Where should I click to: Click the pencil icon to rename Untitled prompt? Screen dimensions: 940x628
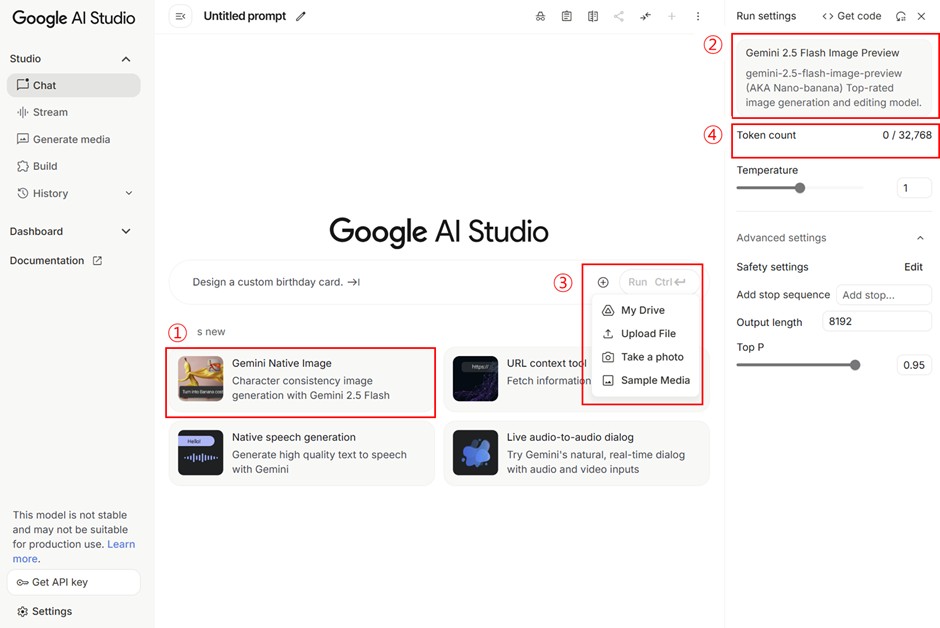point(301,16)
